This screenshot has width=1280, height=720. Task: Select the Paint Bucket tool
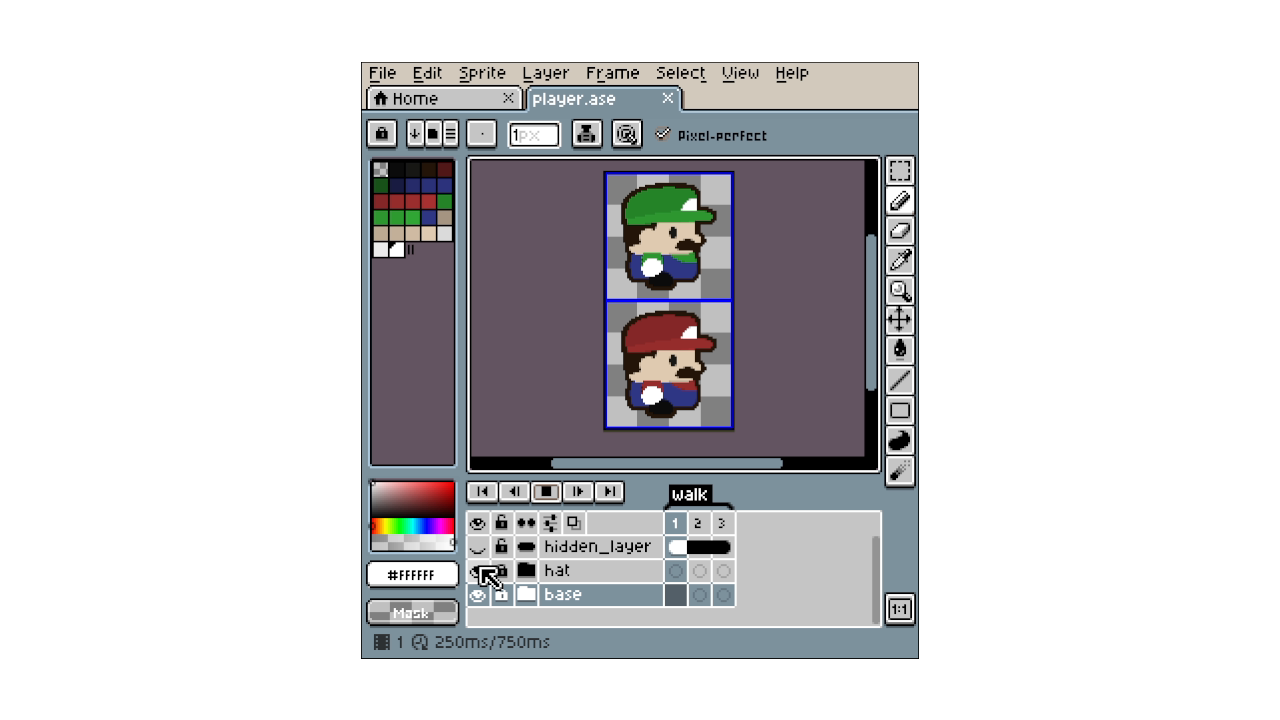tap(900, 350)
